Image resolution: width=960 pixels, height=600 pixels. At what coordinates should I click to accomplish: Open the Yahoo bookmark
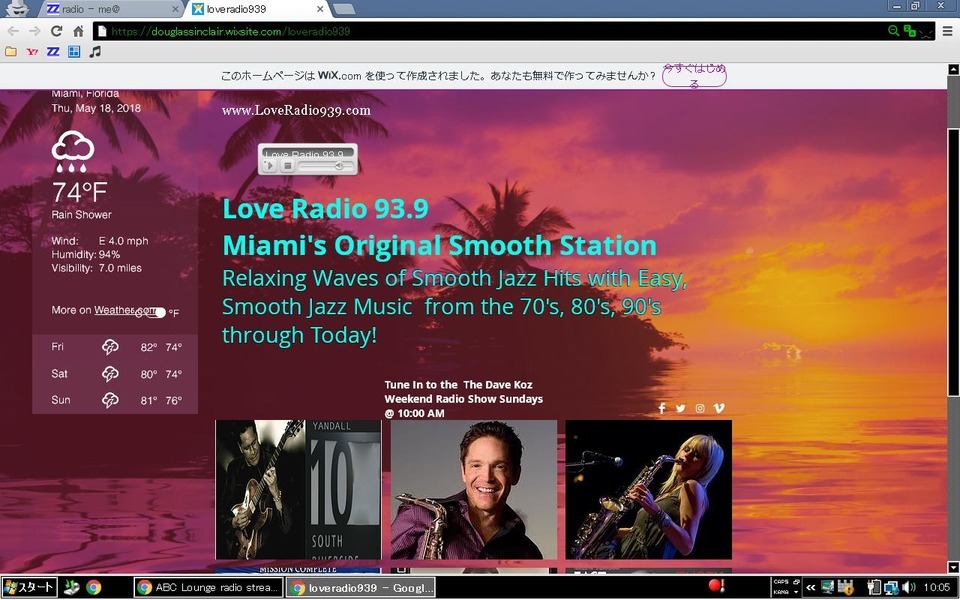coord(32,52)
